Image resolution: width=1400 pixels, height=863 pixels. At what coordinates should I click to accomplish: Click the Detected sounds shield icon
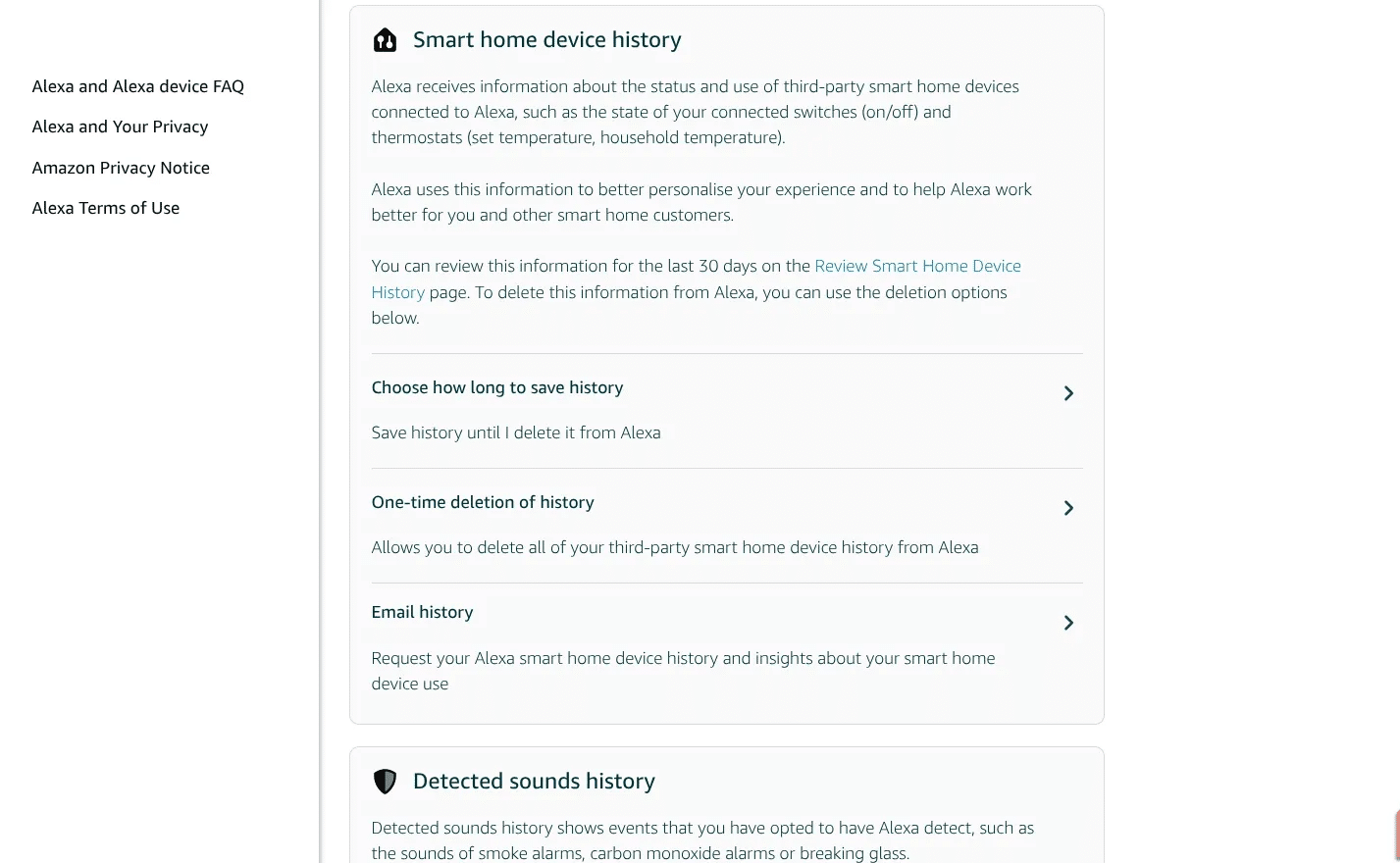pyautogui.click(x=385, y=782)
